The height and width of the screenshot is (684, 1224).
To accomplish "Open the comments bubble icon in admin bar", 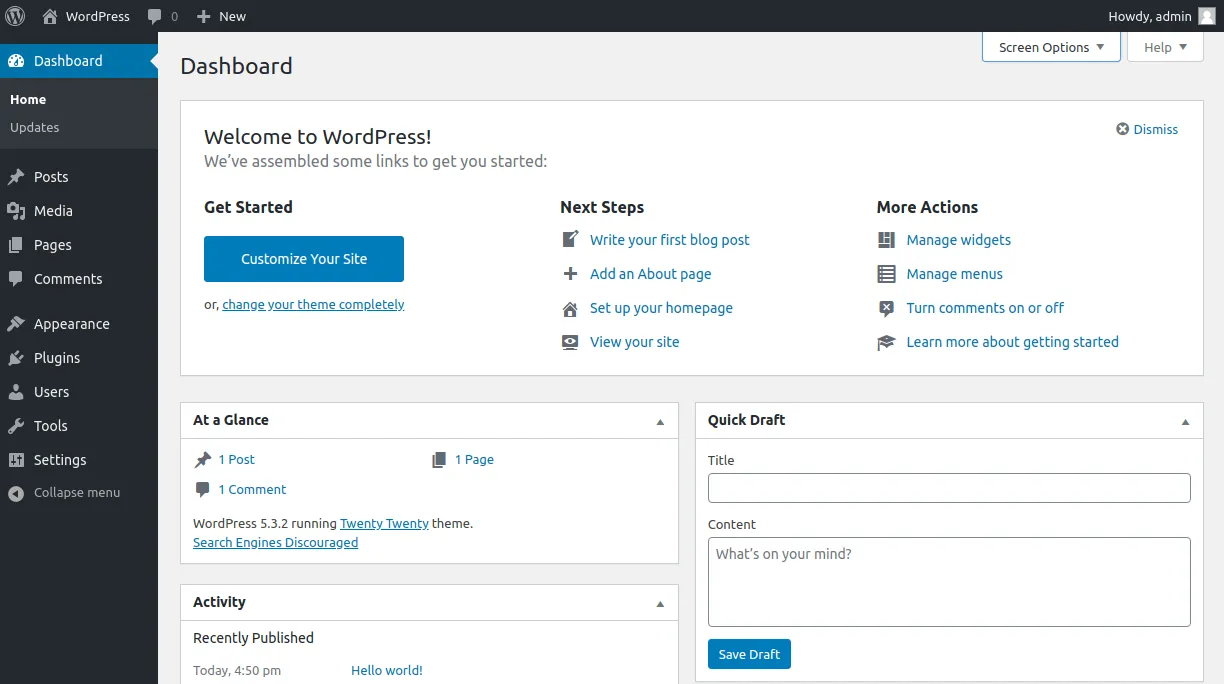I will (x=154, y=17).
